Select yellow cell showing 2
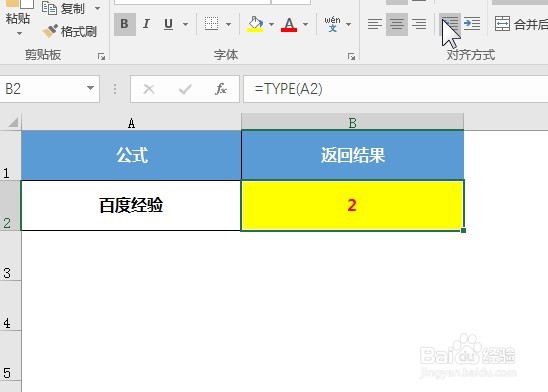This screenshot has height=392, width=548. (353, 205)
